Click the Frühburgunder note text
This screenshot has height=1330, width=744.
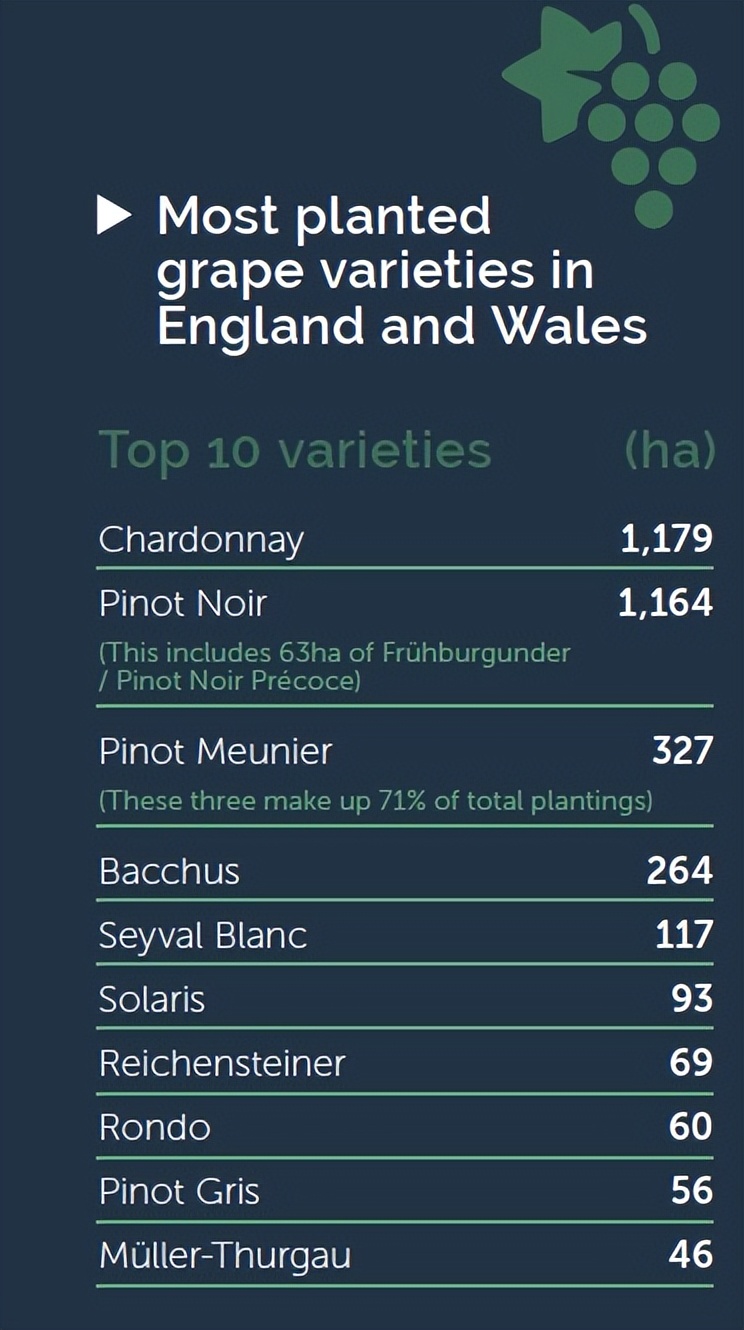click(x=334, y=667)
